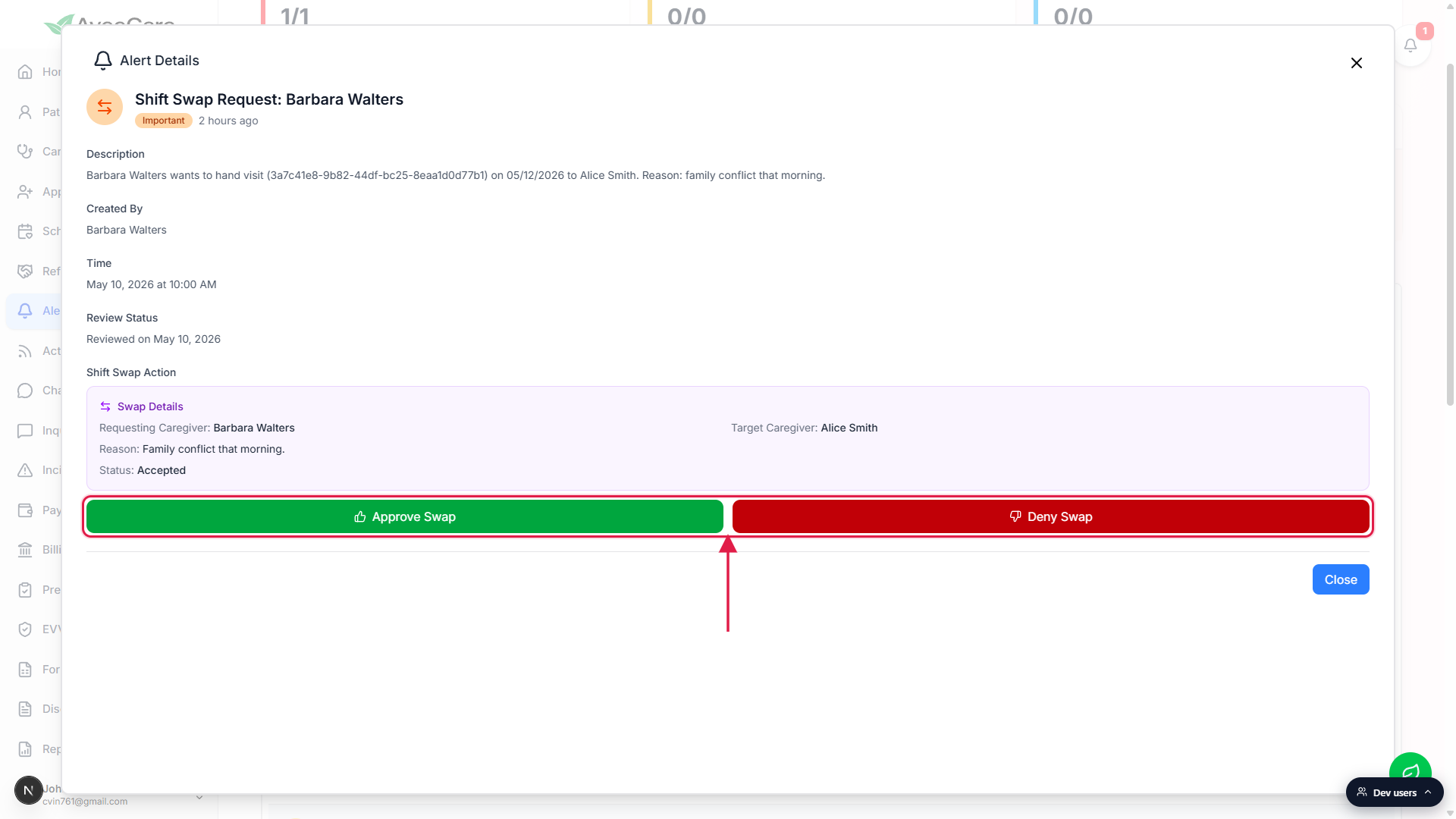Open the Incidents warning triangle icon

coord(25,470)
